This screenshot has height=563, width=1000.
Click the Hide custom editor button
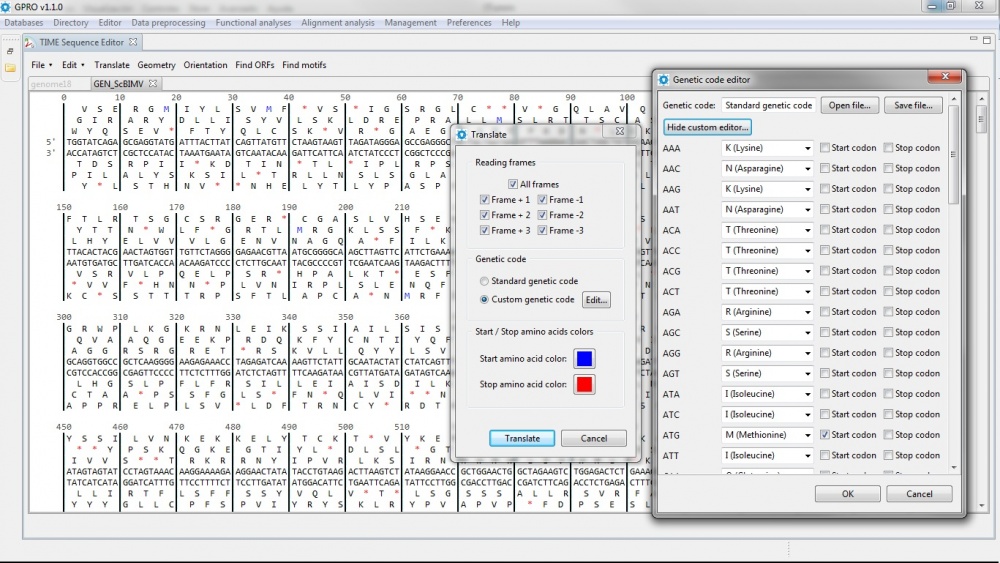(707, 127)
